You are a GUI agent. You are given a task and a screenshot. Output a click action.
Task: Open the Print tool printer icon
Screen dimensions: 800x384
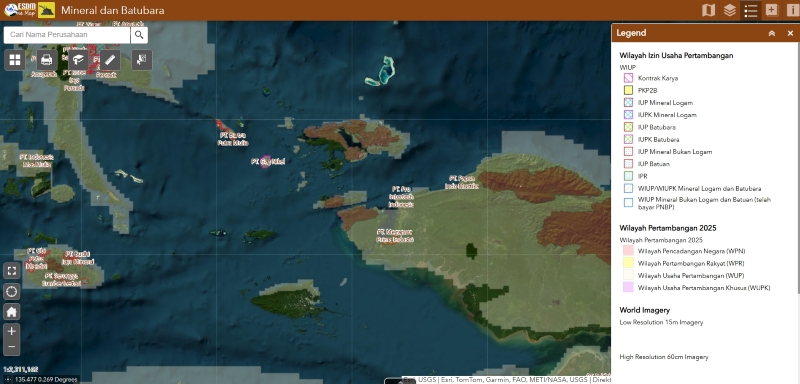click(x=46, y=60)
